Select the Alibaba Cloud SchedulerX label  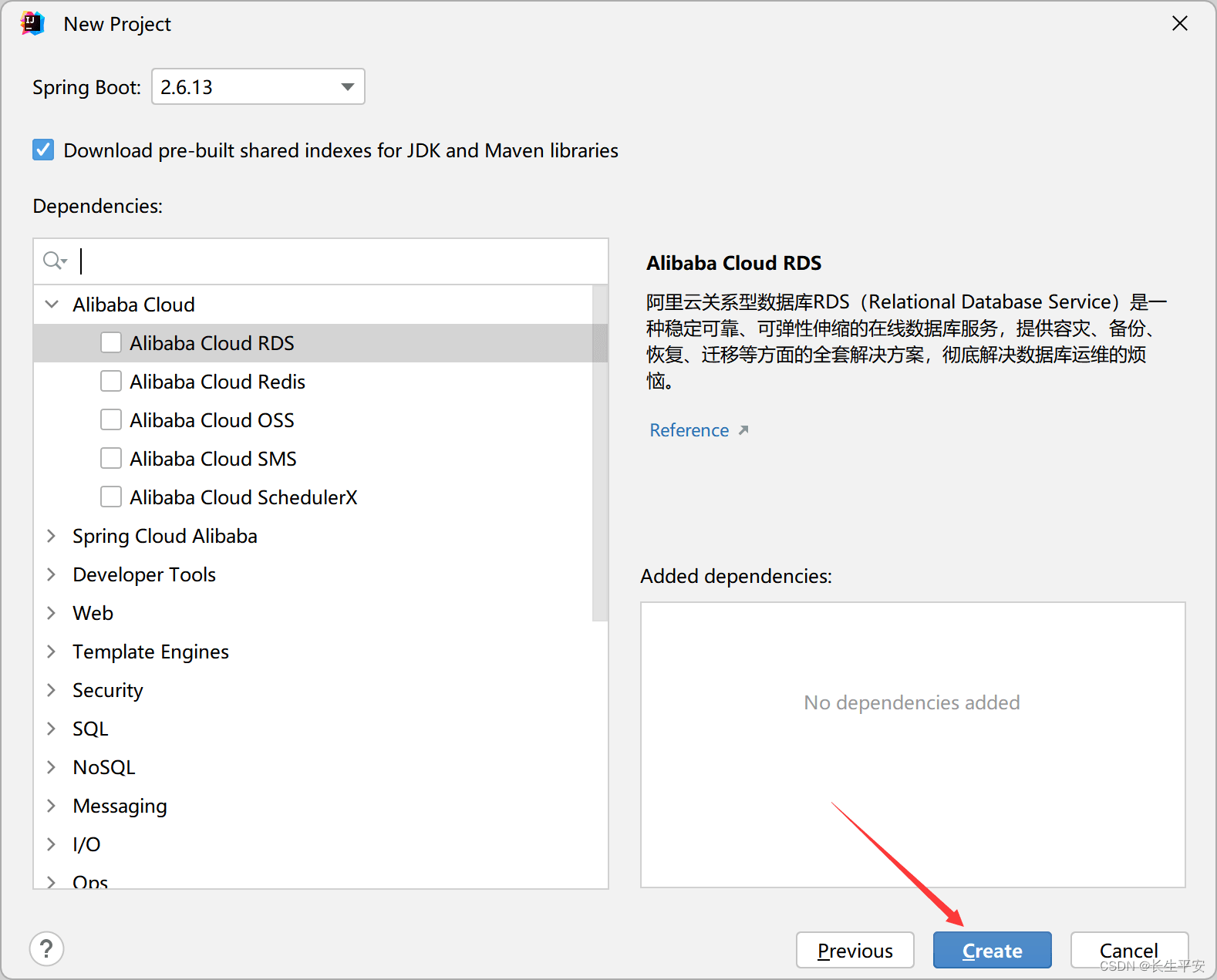244,497
